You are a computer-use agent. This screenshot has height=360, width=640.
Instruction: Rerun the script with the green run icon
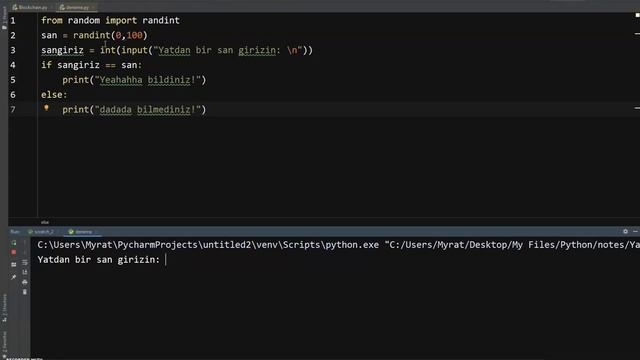pos(13,243)
